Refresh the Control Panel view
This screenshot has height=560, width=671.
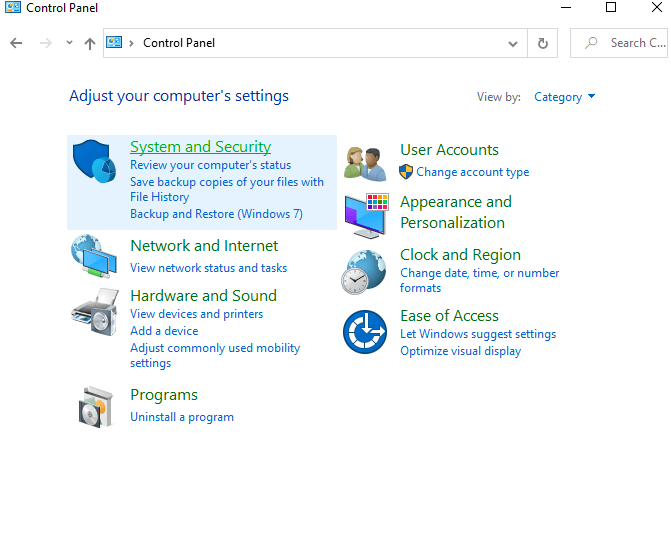coord(542,43)
